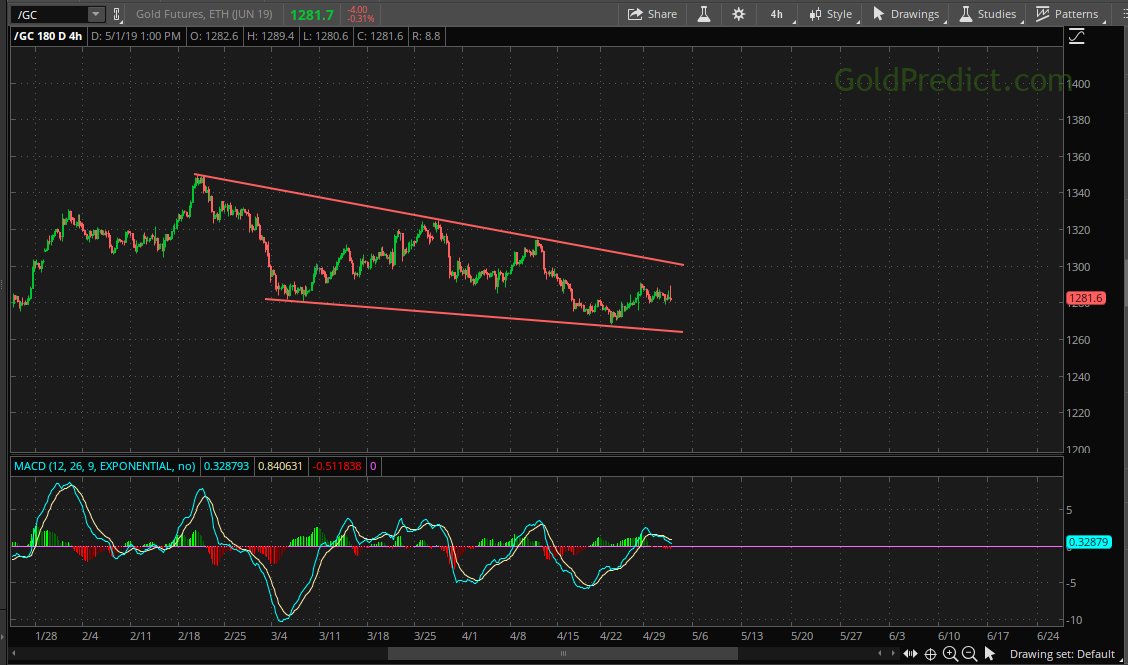
Task: Click the flask icon next to Share
Action: (704, 14)
